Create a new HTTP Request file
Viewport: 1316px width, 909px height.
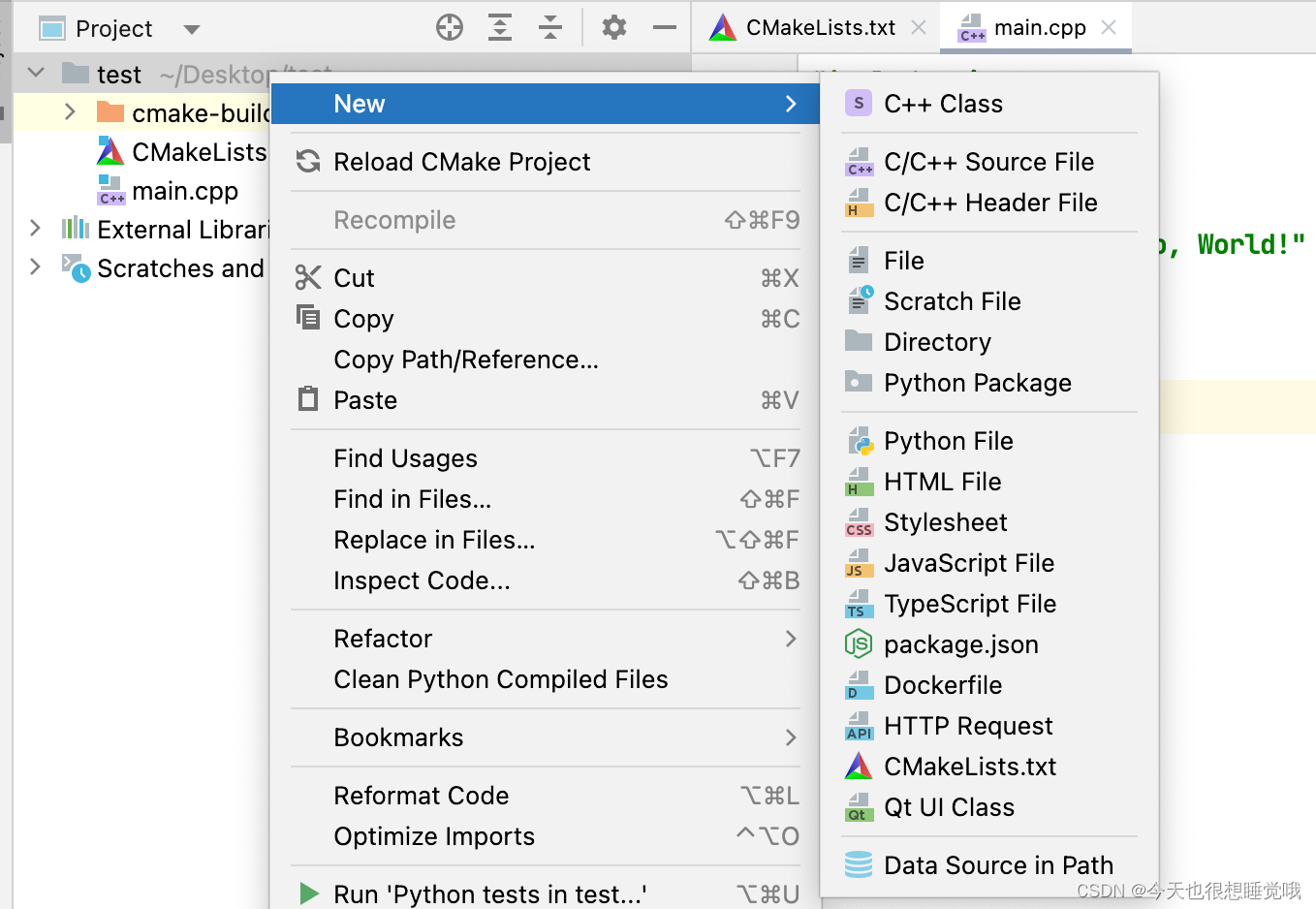coord(968,726)
